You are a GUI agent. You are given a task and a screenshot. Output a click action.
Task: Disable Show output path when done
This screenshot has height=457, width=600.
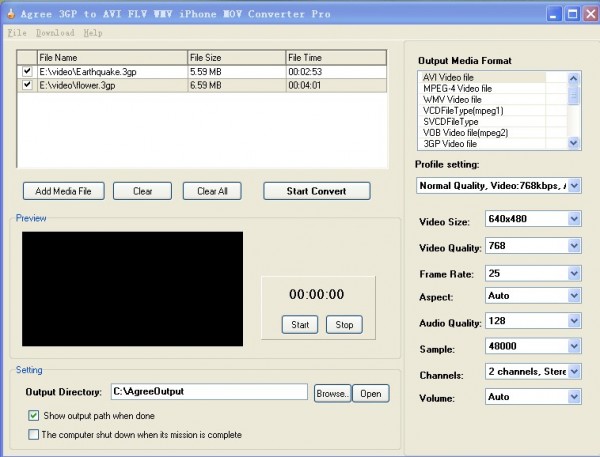pyautogui.click(x=34, y=415)
